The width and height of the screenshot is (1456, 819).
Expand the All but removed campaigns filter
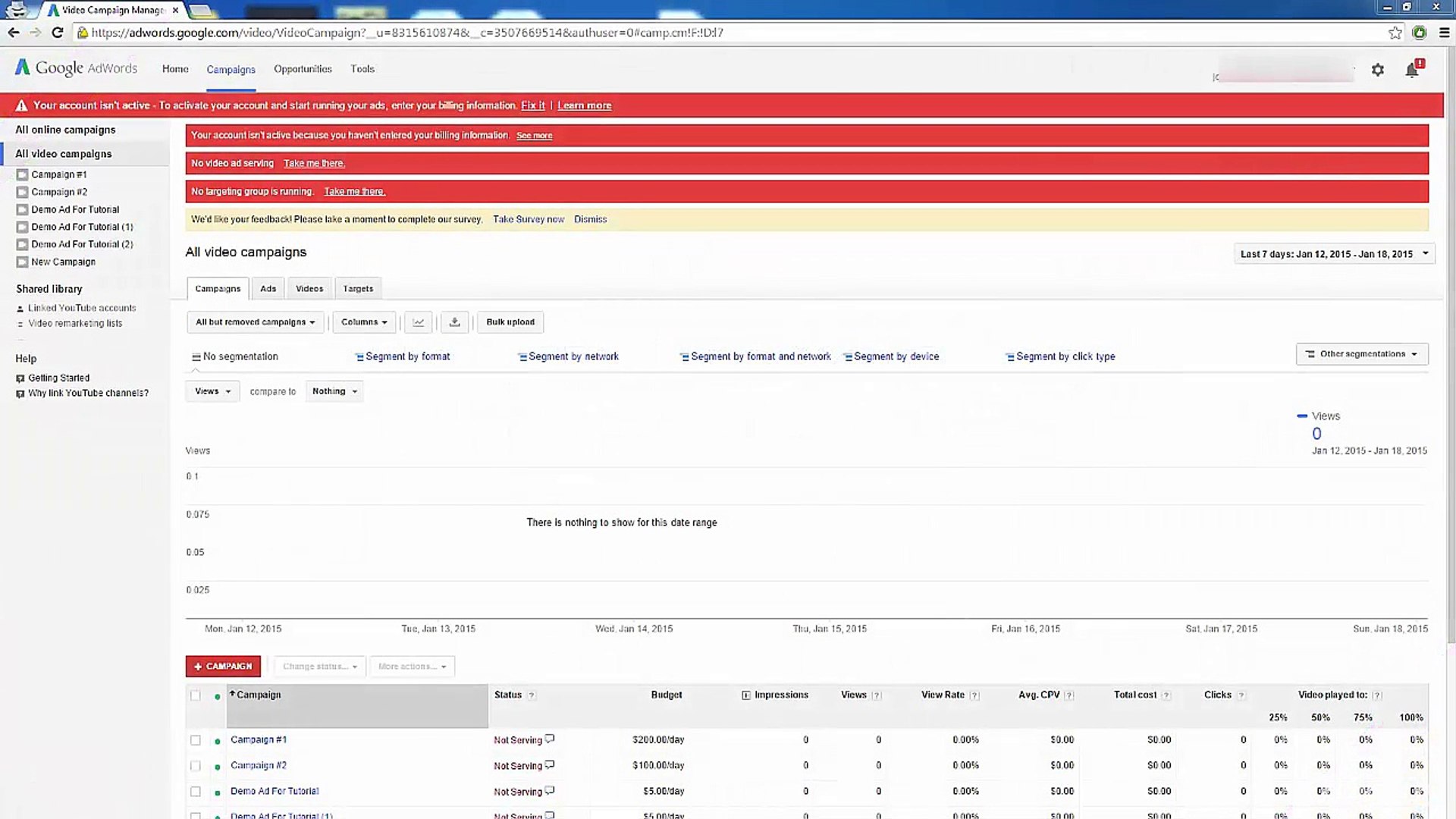pyautogui.click(x=255, y=322)
